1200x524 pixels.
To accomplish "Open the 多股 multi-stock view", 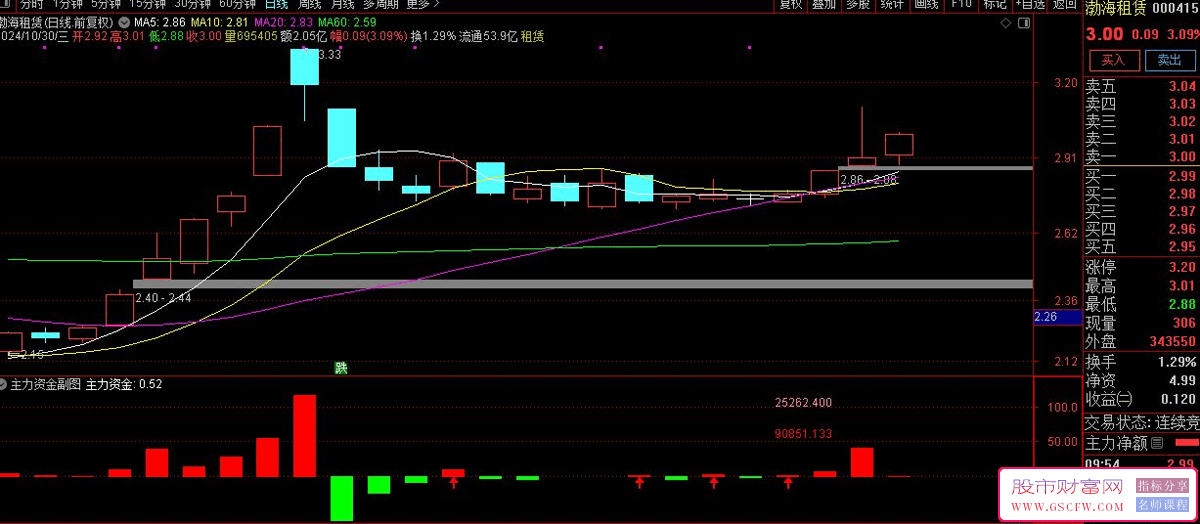I will [x=857, y=4].
